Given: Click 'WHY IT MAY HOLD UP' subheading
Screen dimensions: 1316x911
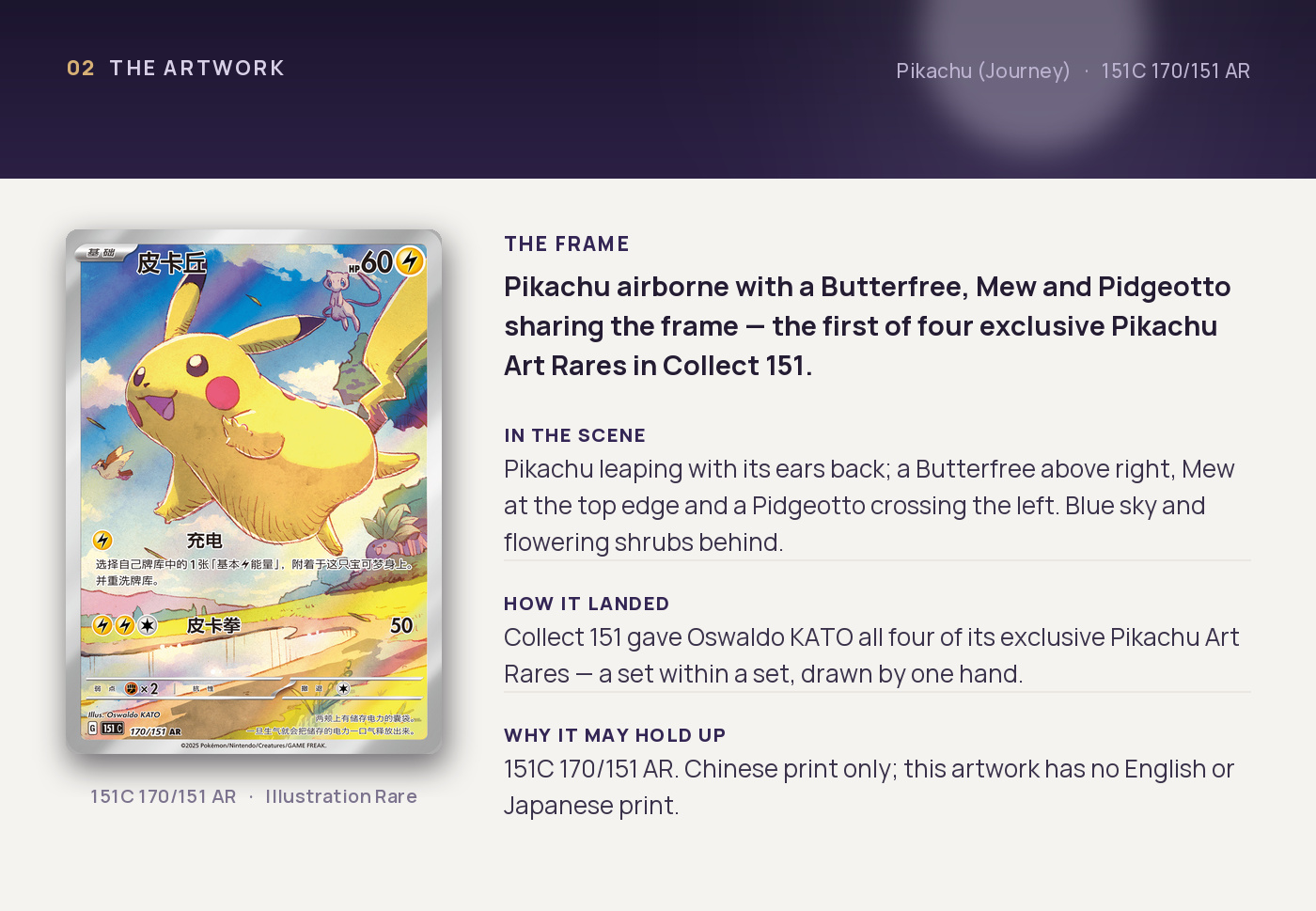Looking at the screenshot, I should (x=615, y=735).
